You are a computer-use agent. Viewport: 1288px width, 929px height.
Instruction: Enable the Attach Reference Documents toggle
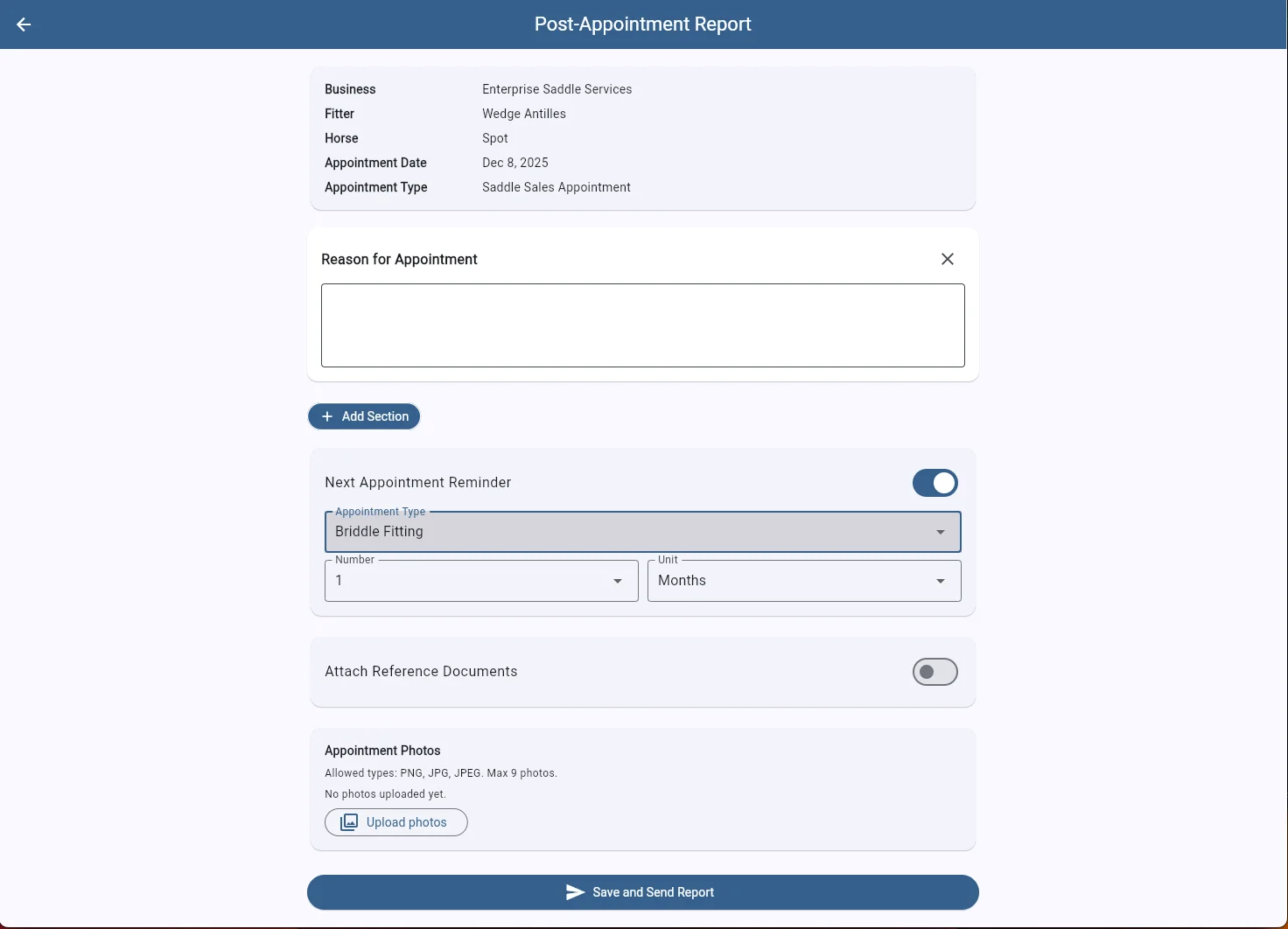[x=934, y=672]
